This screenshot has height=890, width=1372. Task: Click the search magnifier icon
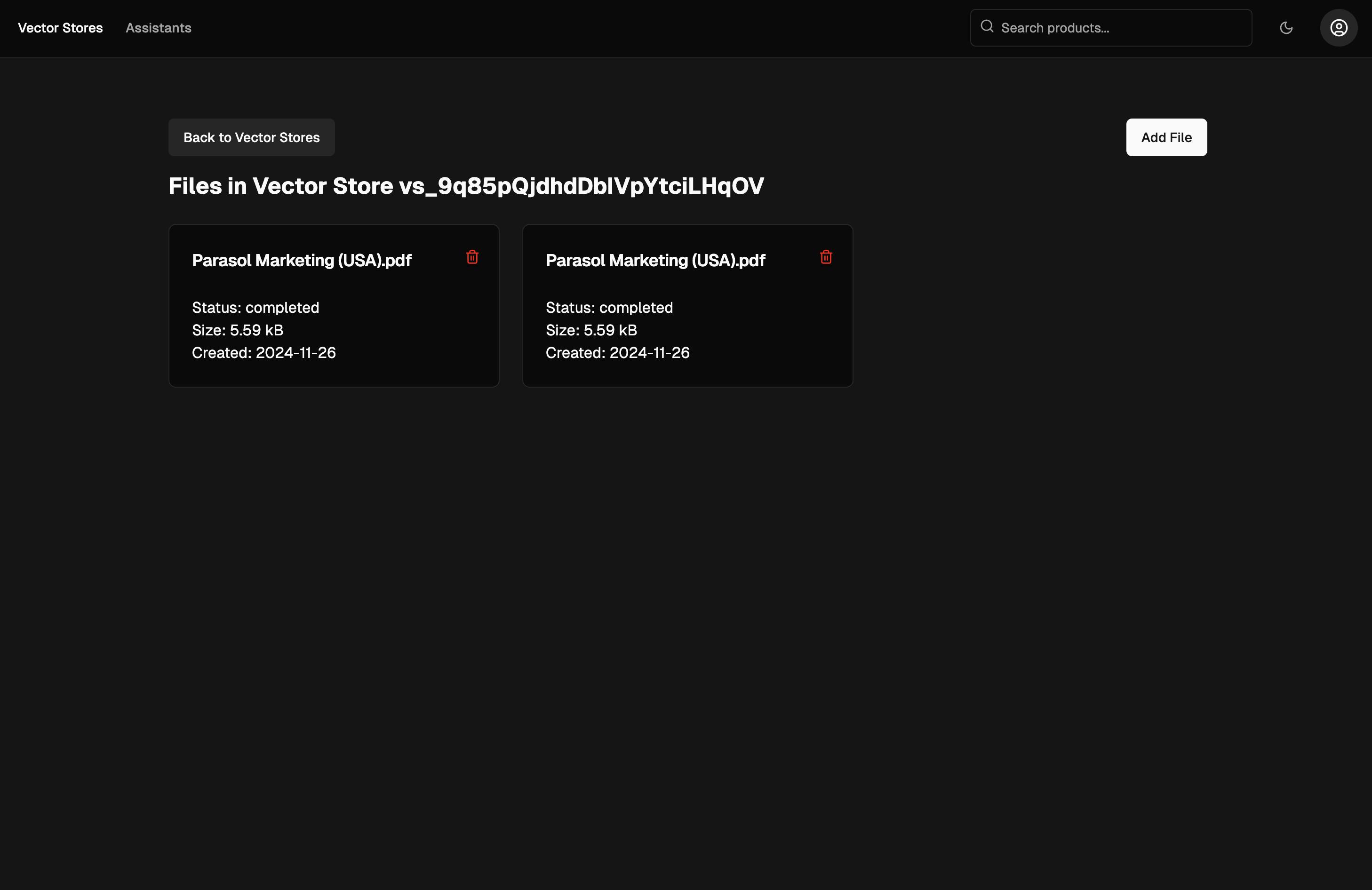pos(987,26)
